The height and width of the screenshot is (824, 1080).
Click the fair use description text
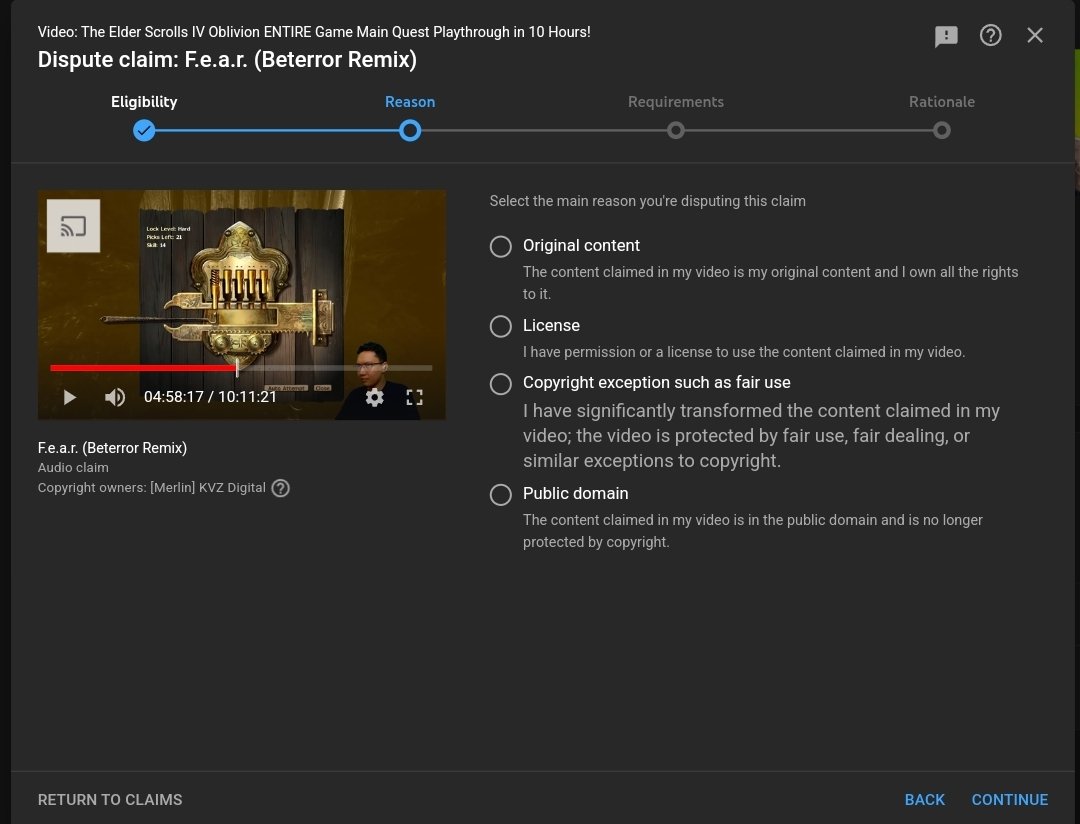pyautogui.click(x=761, y=435)
